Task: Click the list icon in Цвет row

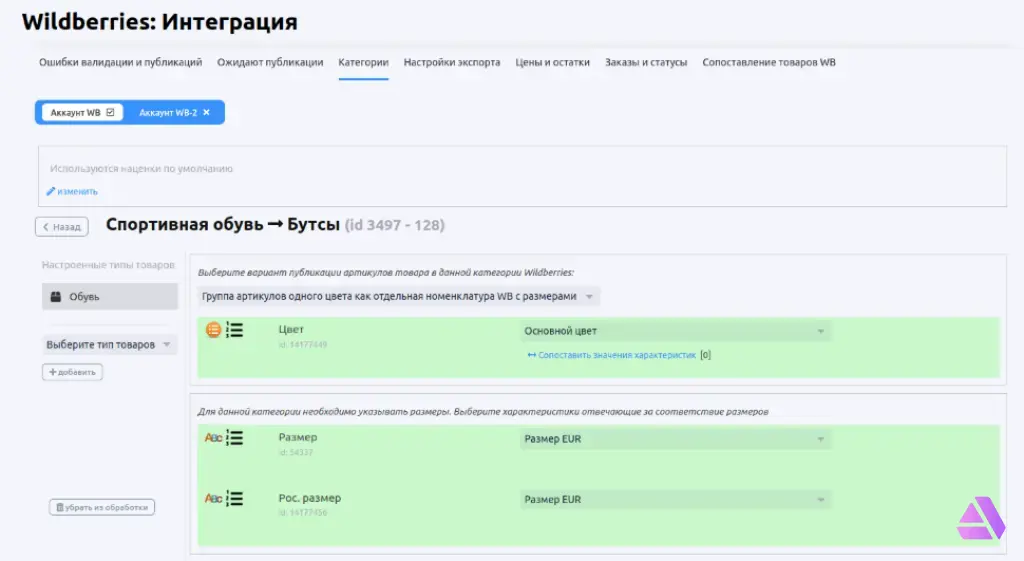Action: pyautogui.click(x=234, y=330)
